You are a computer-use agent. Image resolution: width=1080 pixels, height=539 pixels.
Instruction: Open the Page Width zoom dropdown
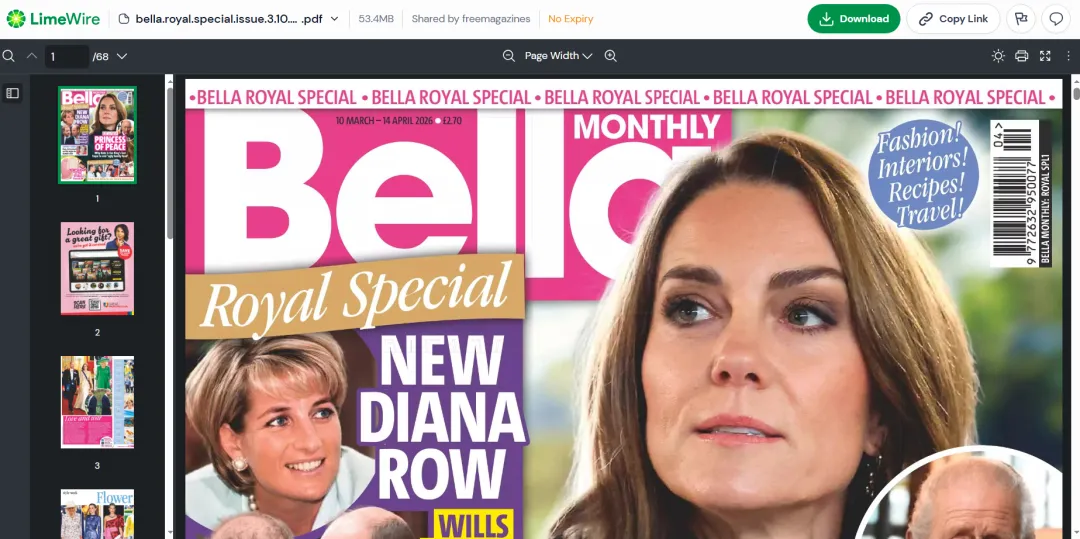coord(558,56)
